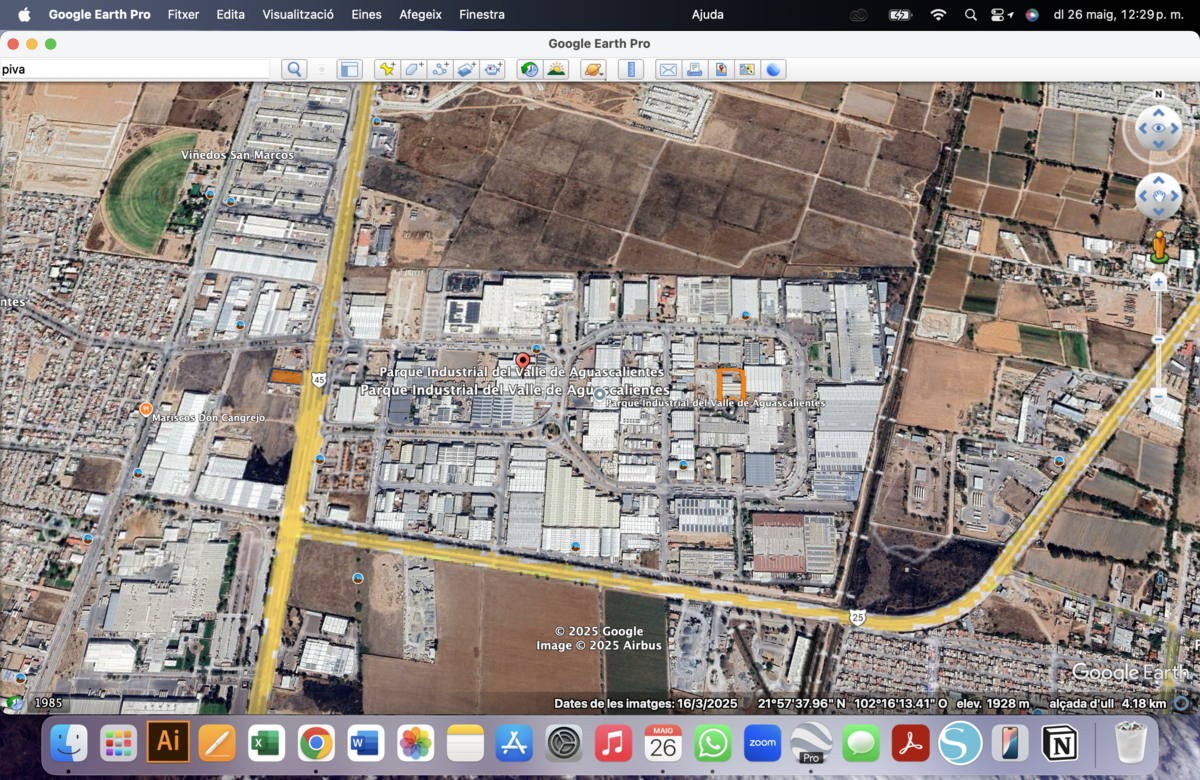The image size is (1200, 780).
Task: Click the route 45 highway shield
Action: (x=318, y=380)
